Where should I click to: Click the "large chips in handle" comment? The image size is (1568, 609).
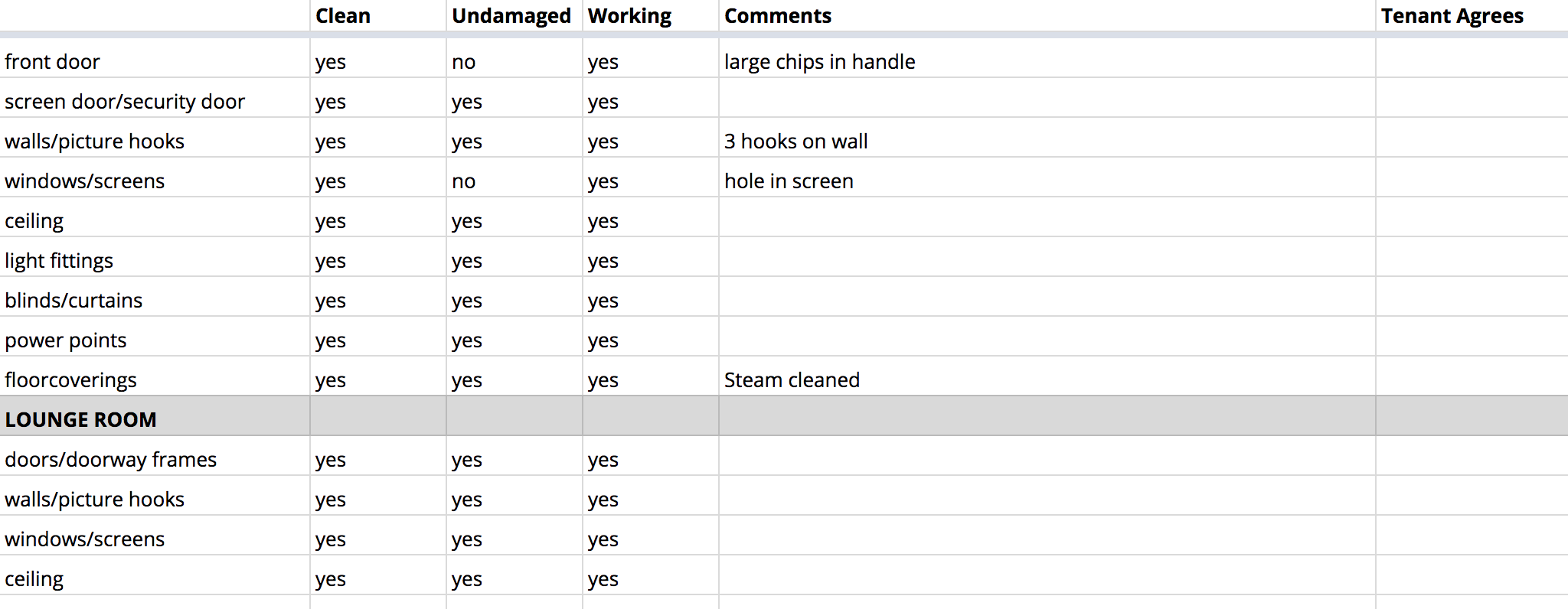click(x=819, y=62)
